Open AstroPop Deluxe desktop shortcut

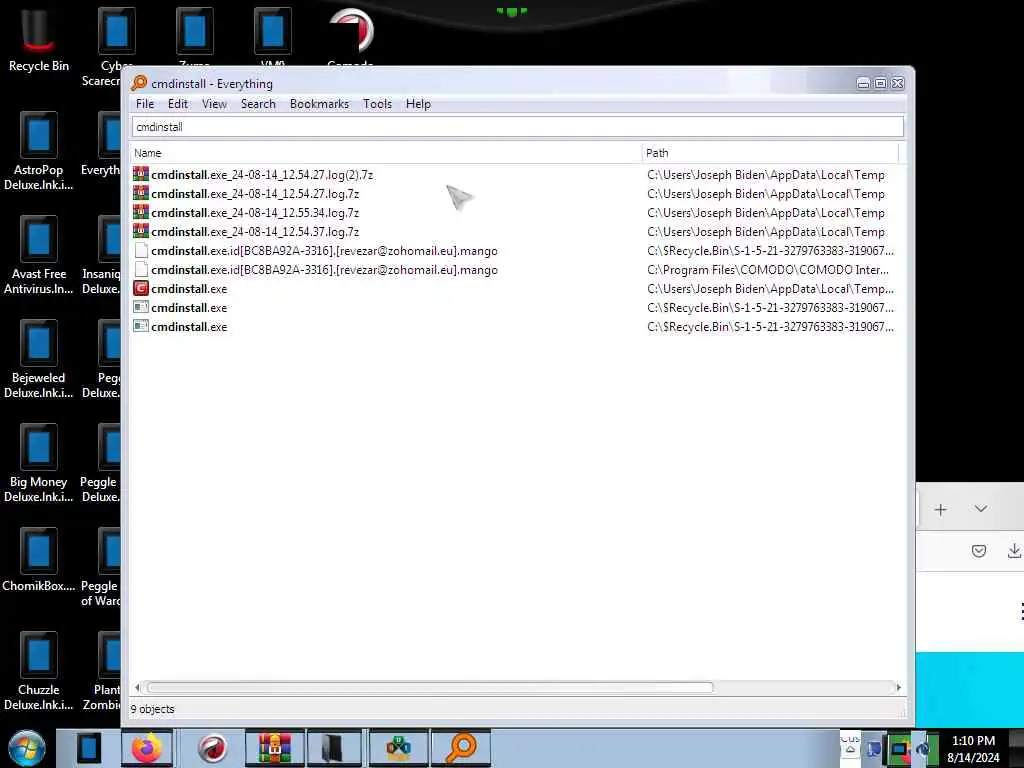38,150
